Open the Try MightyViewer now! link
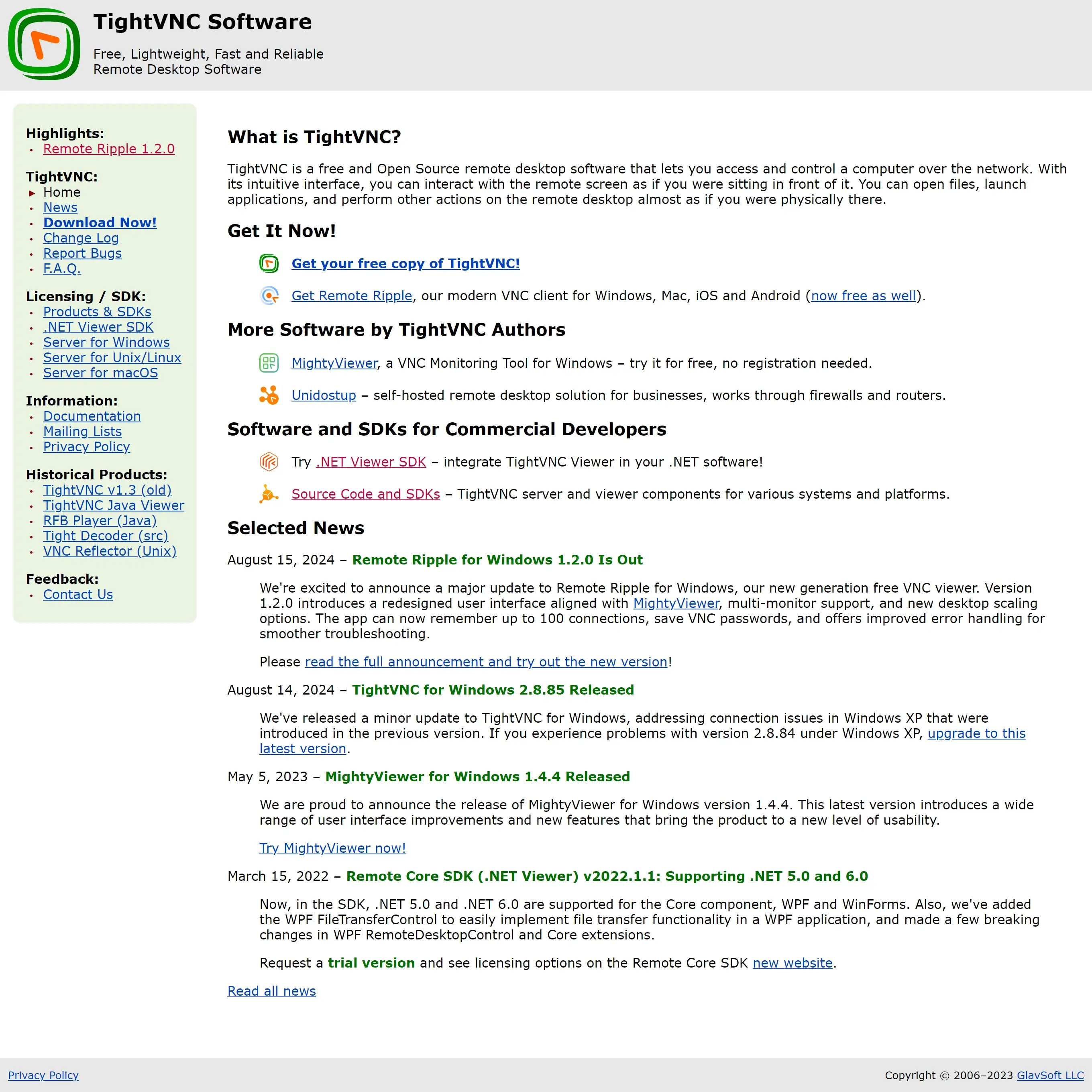Viewport: 1092px width, 1092px height. pos(332,848)
